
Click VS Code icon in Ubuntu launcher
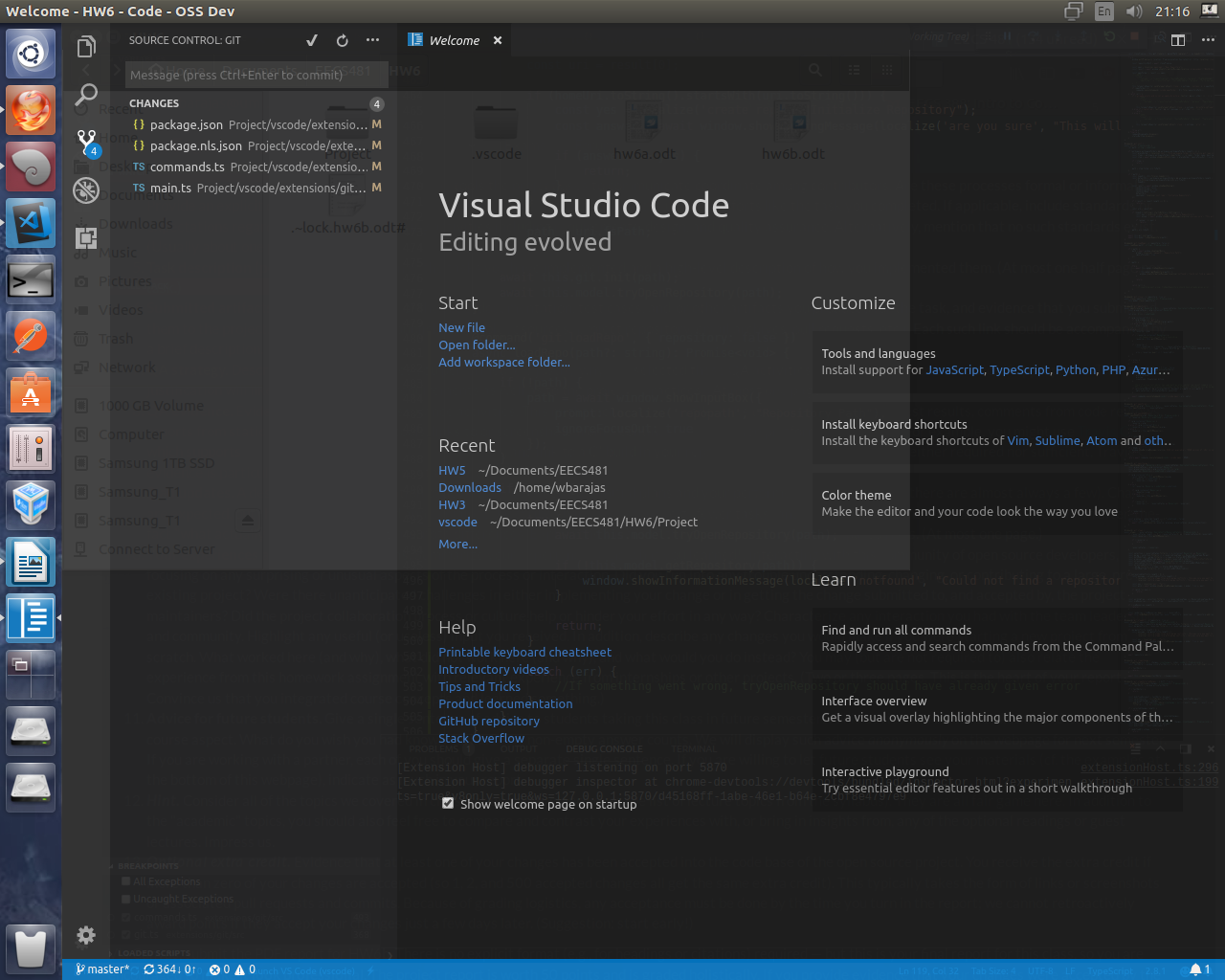tap(31, 223)
